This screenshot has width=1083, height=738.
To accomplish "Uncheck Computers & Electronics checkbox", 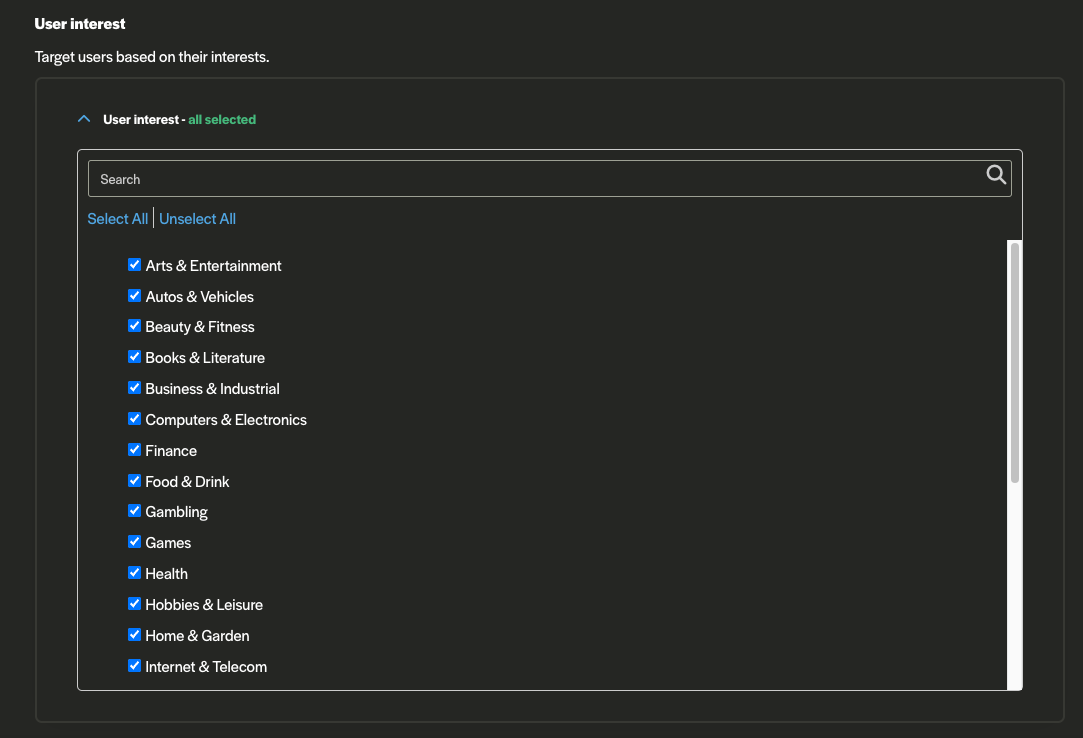I will (134, 419).
